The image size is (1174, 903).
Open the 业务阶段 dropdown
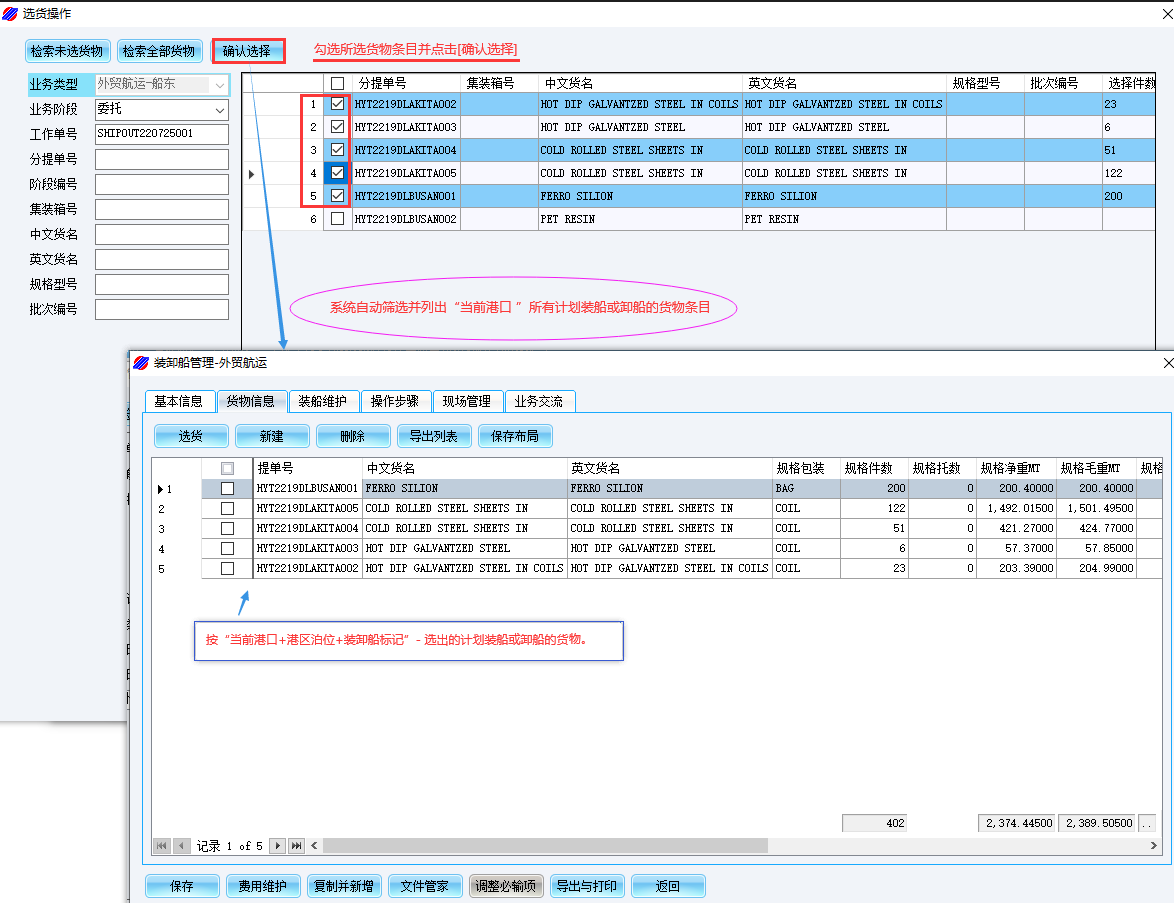point(220,110)
